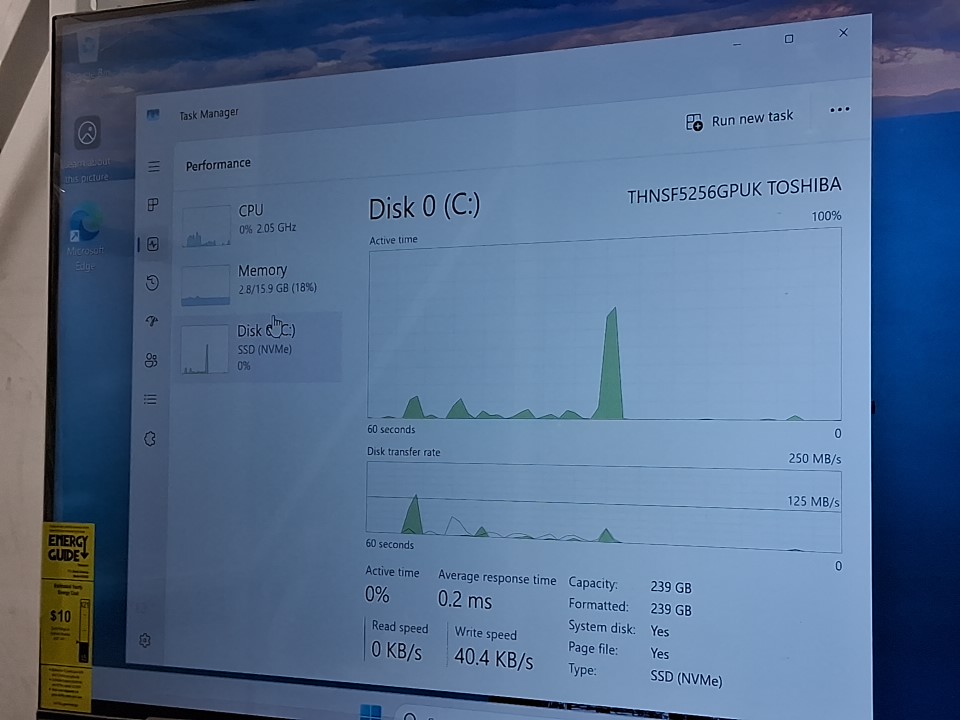Maximize the Task Manager window
The image size is (960, 720).
coord(789,39)
